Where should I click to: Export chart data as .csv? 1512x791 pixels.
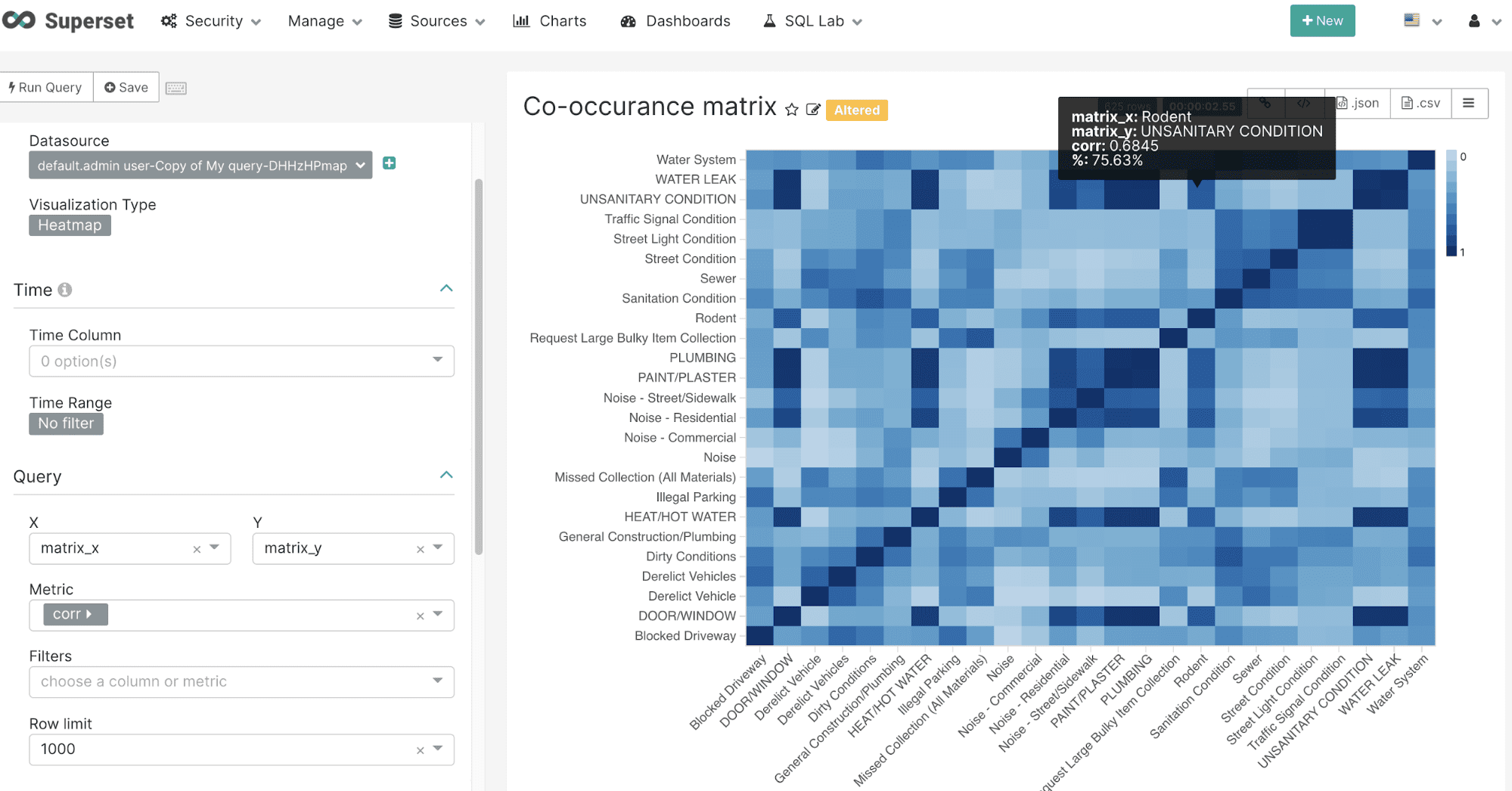(1421, 103)
